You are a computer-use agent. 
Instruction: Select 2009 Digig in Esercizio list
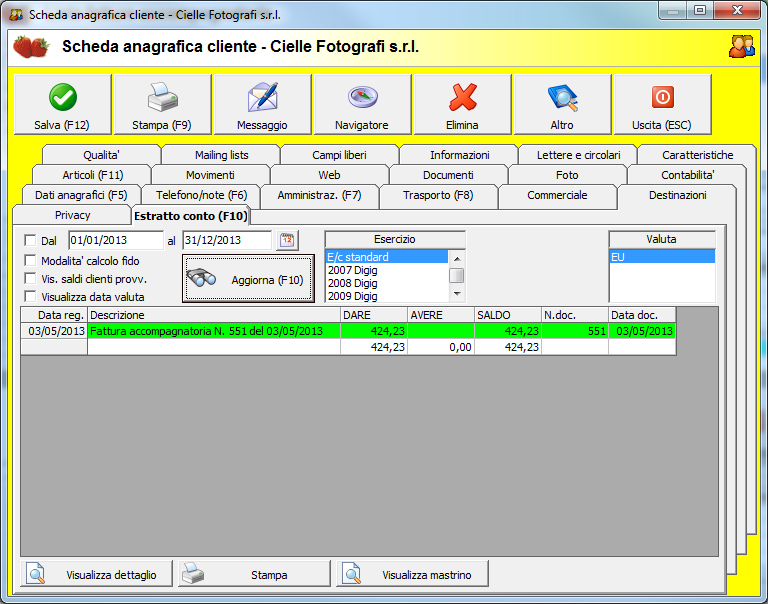tap(386, 296)
